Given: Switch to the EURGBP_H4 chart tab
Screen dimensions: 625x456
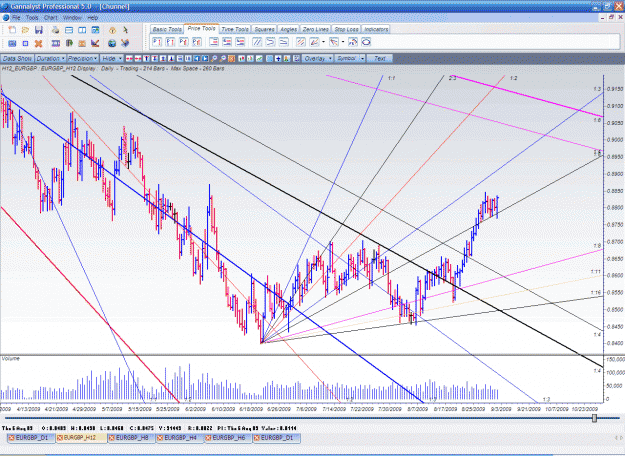Looking at the screenshot, I should coord(180,438).
